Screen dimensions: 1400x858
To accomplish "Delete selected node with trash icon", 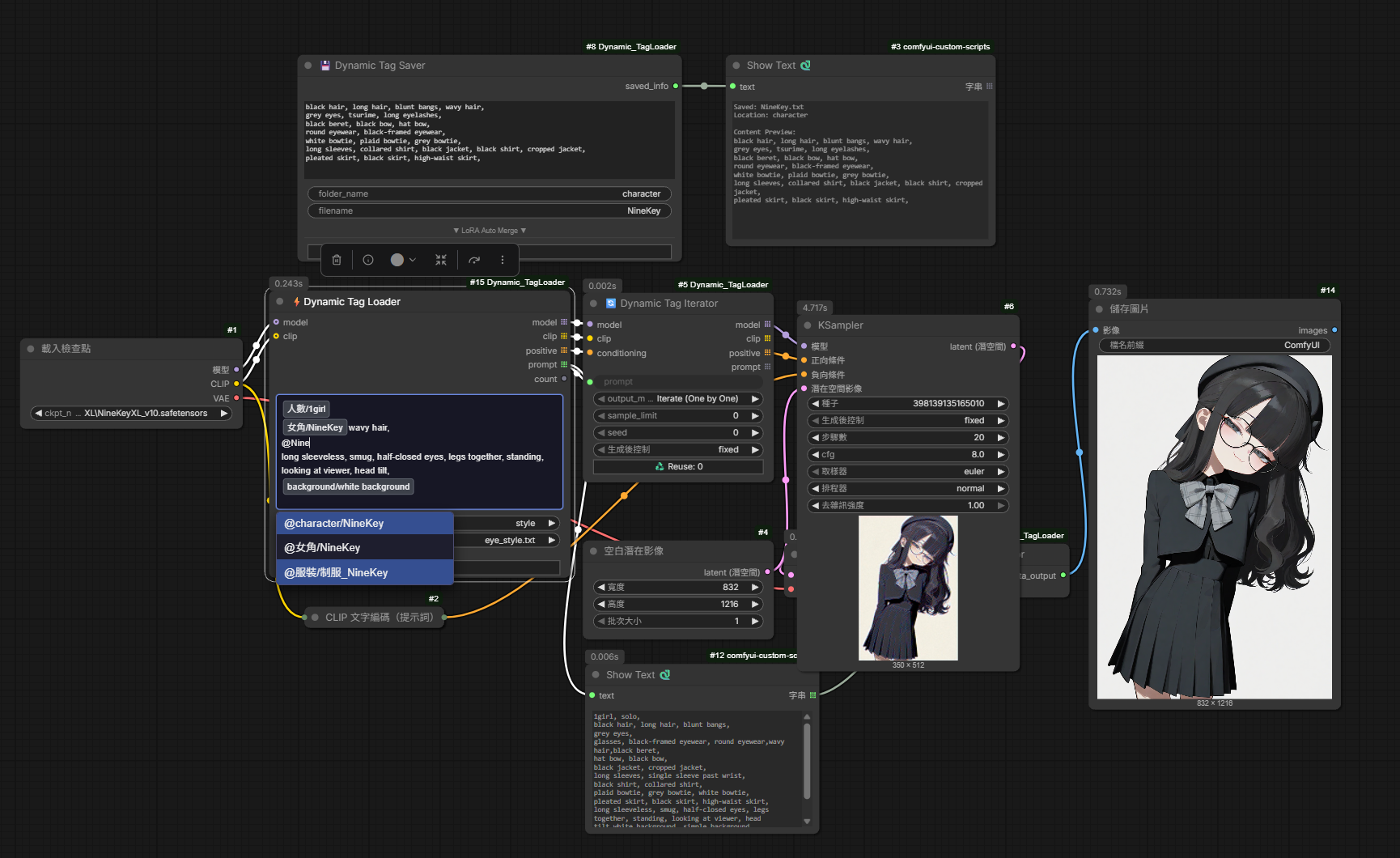I will pyautogui.click(x=337, y=260).
